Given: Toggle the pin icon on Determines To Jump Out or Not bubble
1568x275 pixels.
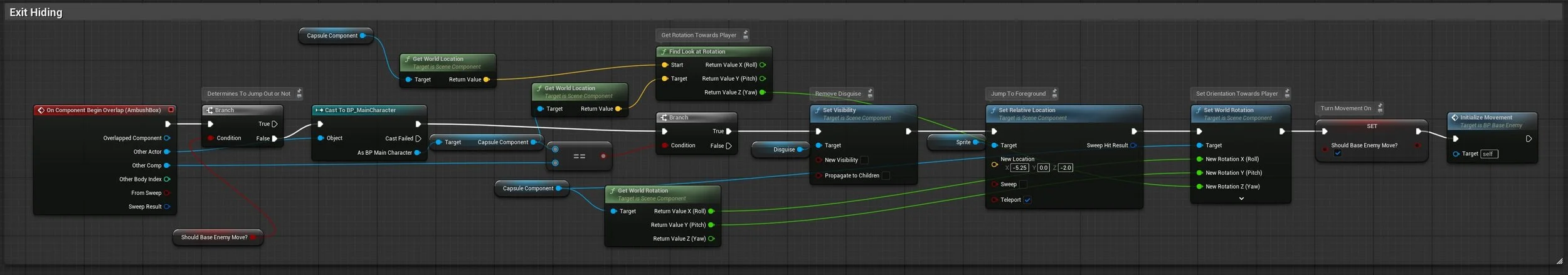Looking at the screenshot, I should click(299, 94).
